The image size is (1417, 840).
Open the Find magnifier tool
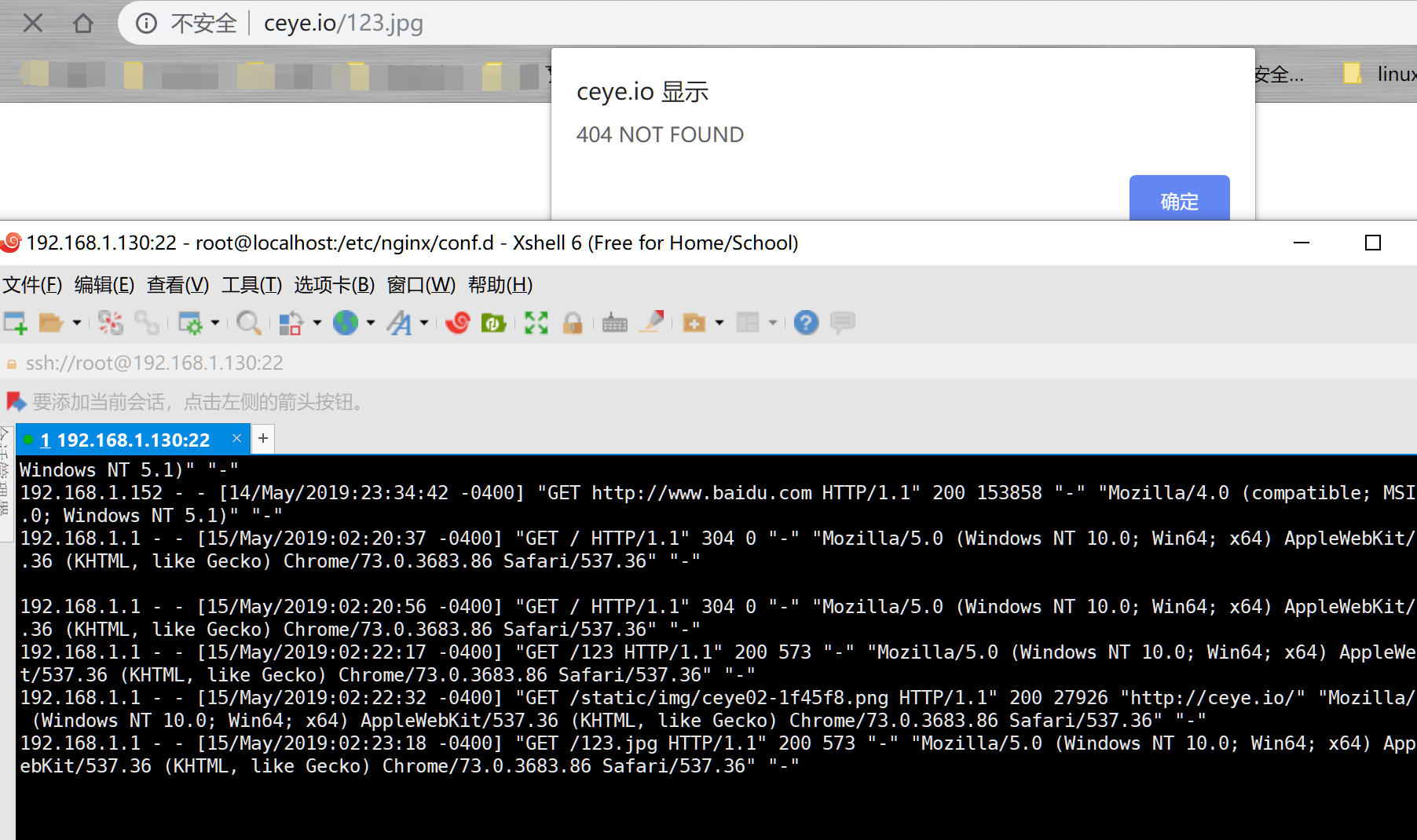click(248, 323)
